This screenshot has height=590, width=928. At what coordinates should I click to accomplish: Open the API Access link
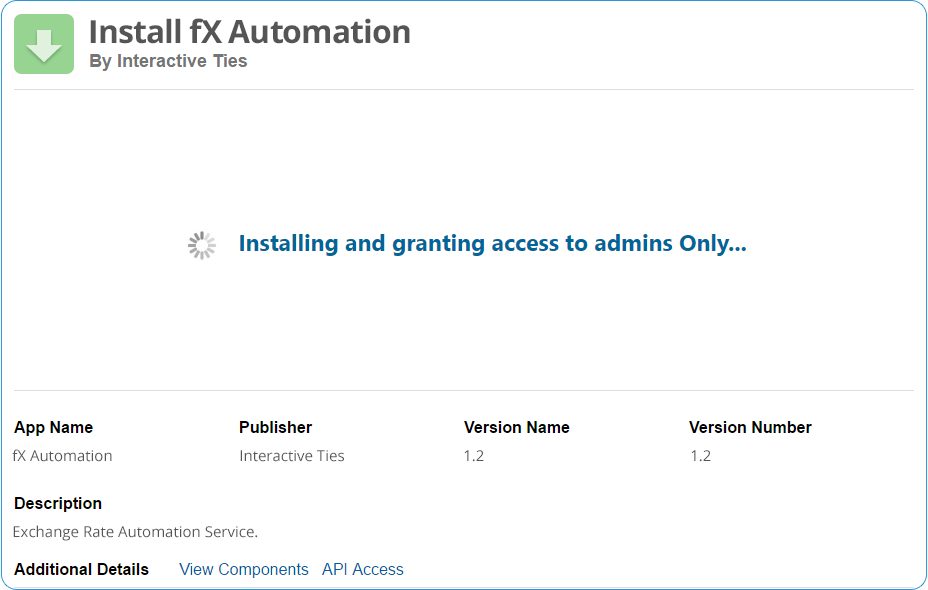coord(363,569)
